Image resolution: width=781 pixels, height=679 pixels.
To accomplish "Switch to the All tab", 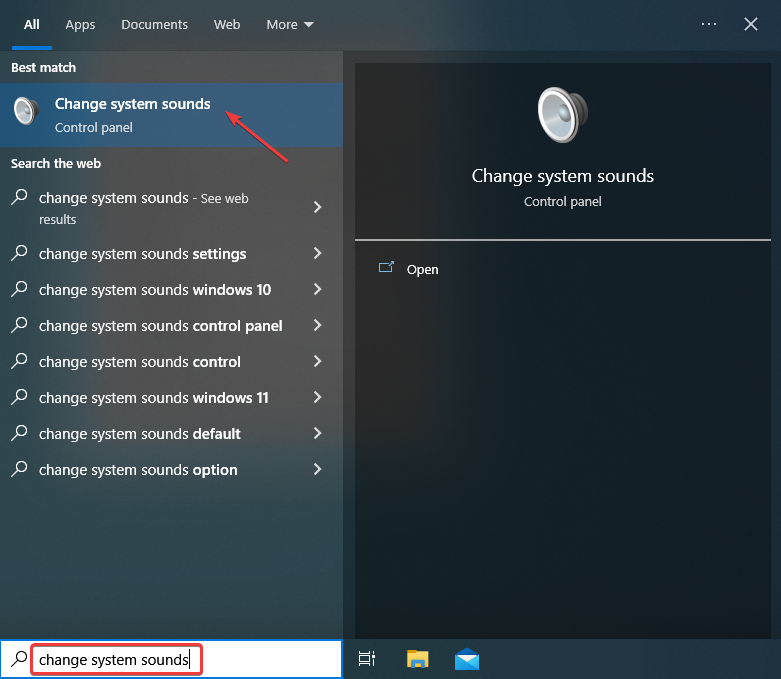I will tap(31, 24).
